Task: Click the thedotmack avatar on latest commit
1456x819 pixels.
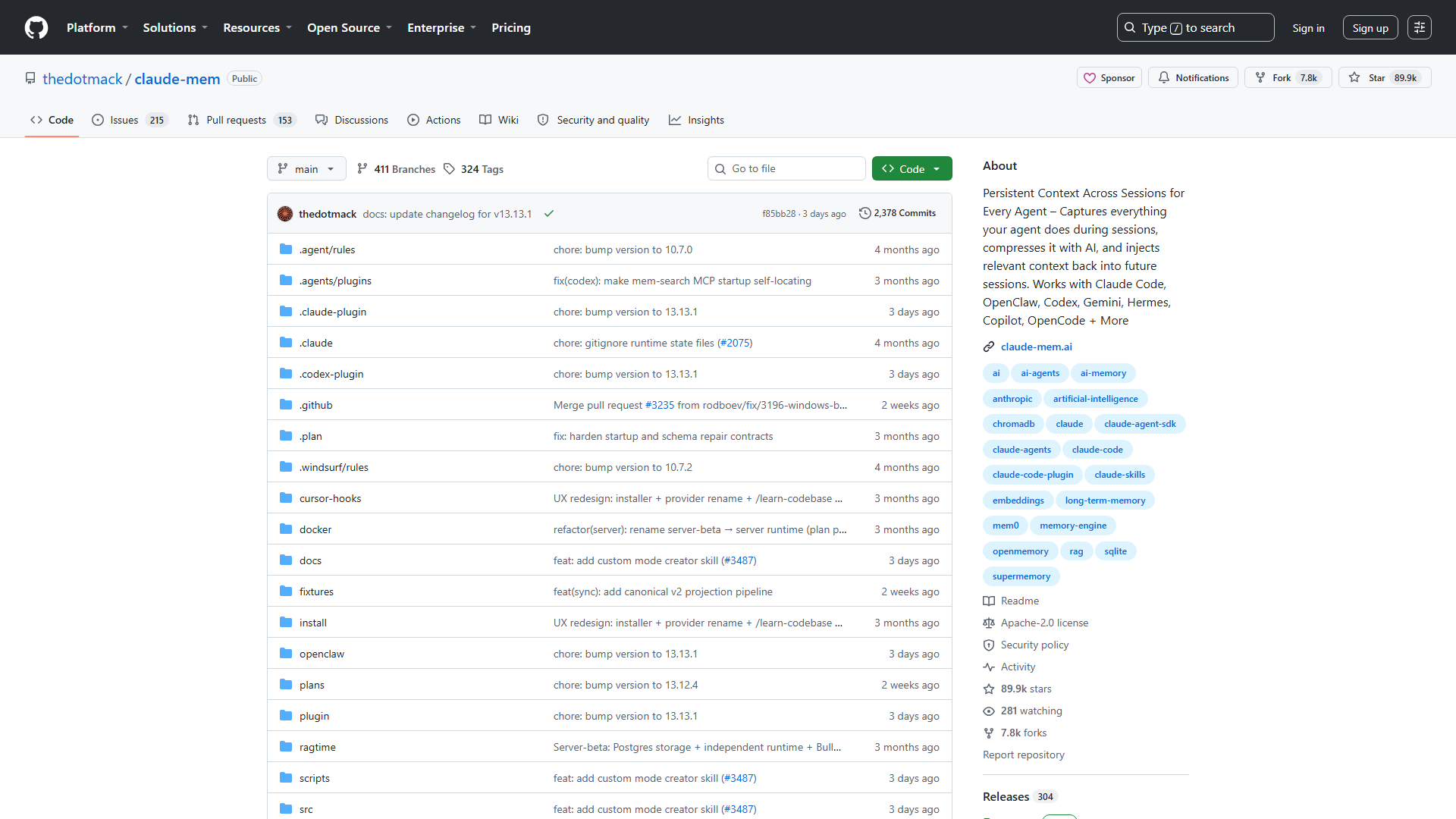Action: (285, 214)
